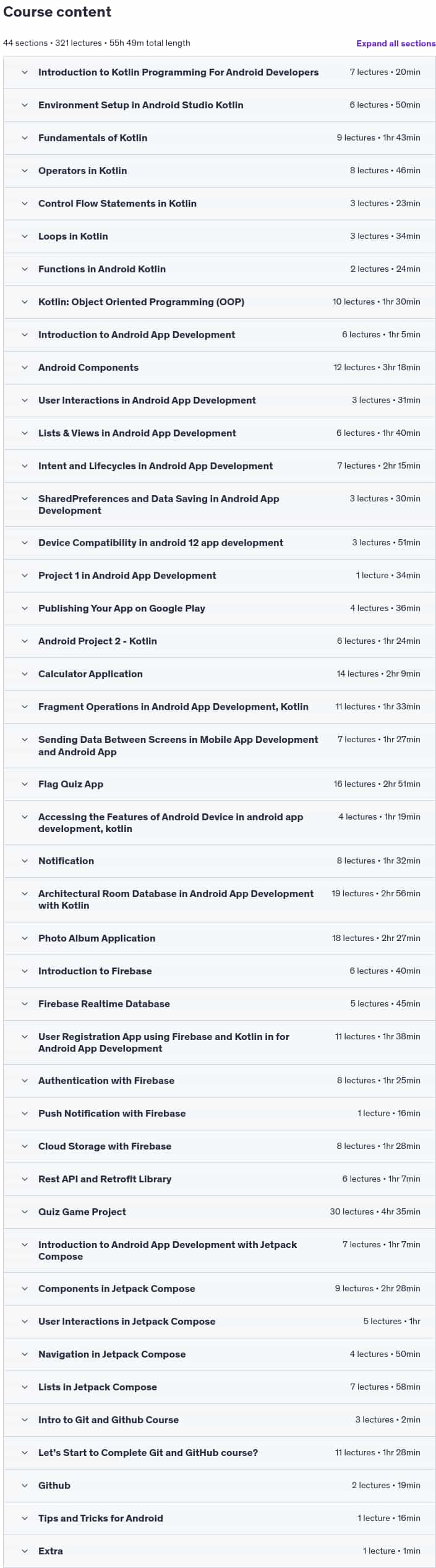The width and height of the screenshot is (436, 1568).
Task: Expand the Loops in Kotlin chevron
Action: click(x=25, y=236)
